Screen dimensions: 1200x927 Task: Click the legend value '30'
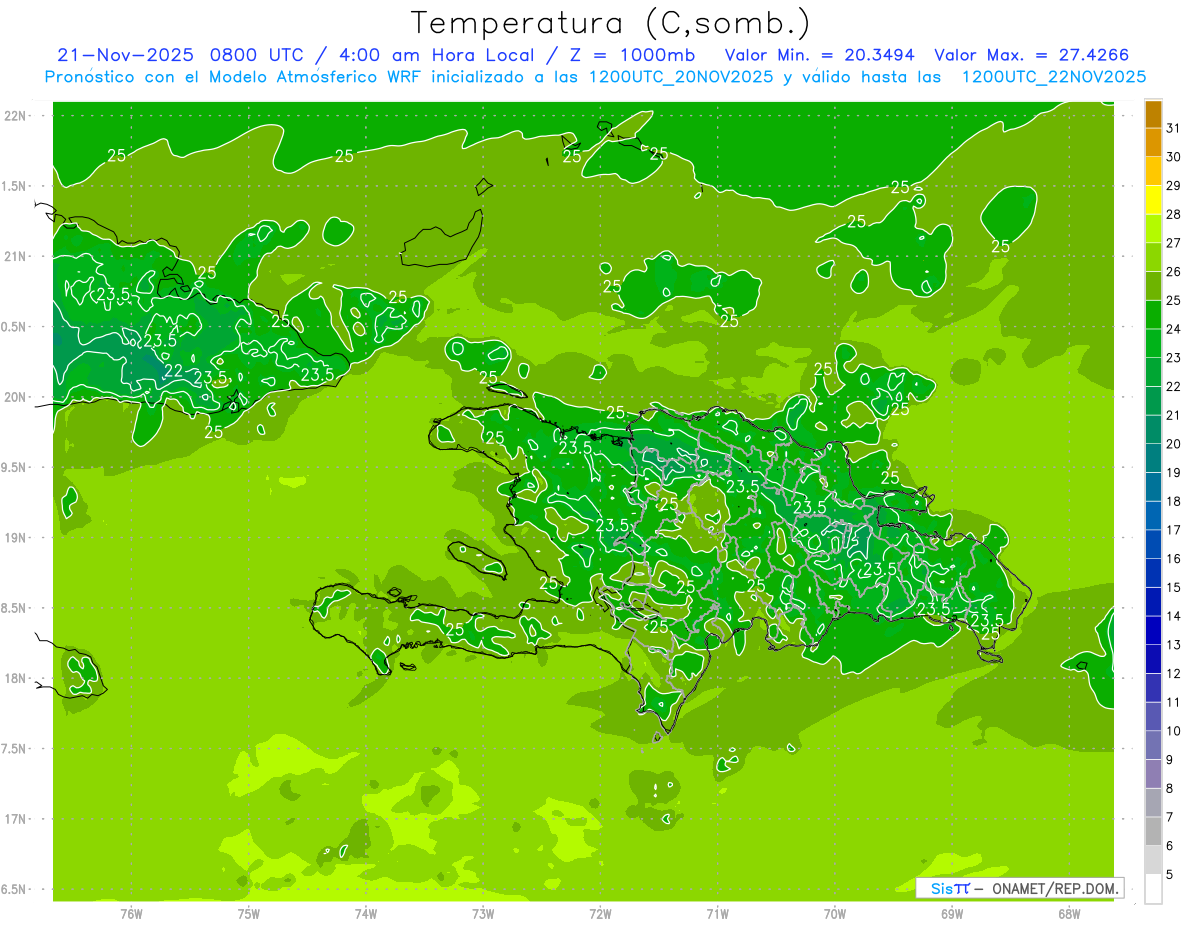1174,157
